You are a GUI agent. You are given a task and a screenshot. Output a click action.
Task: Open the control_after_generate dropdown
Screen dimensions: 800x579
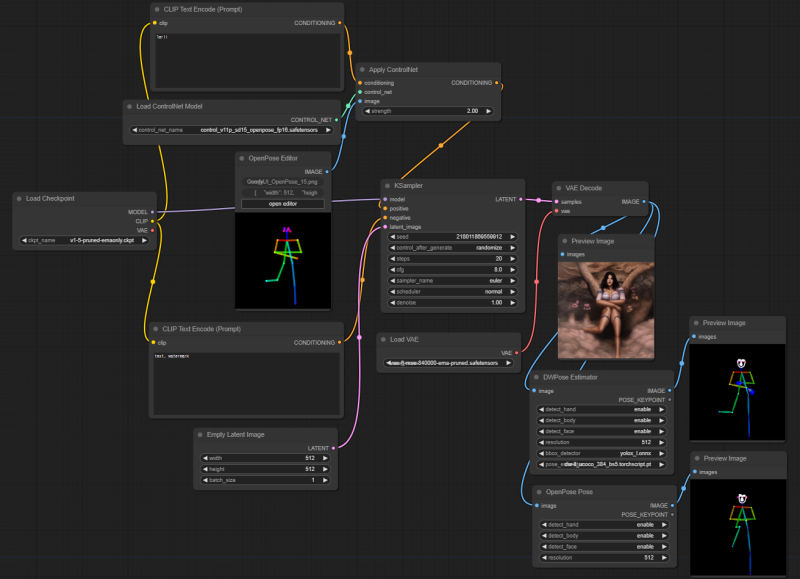(453, 247)
